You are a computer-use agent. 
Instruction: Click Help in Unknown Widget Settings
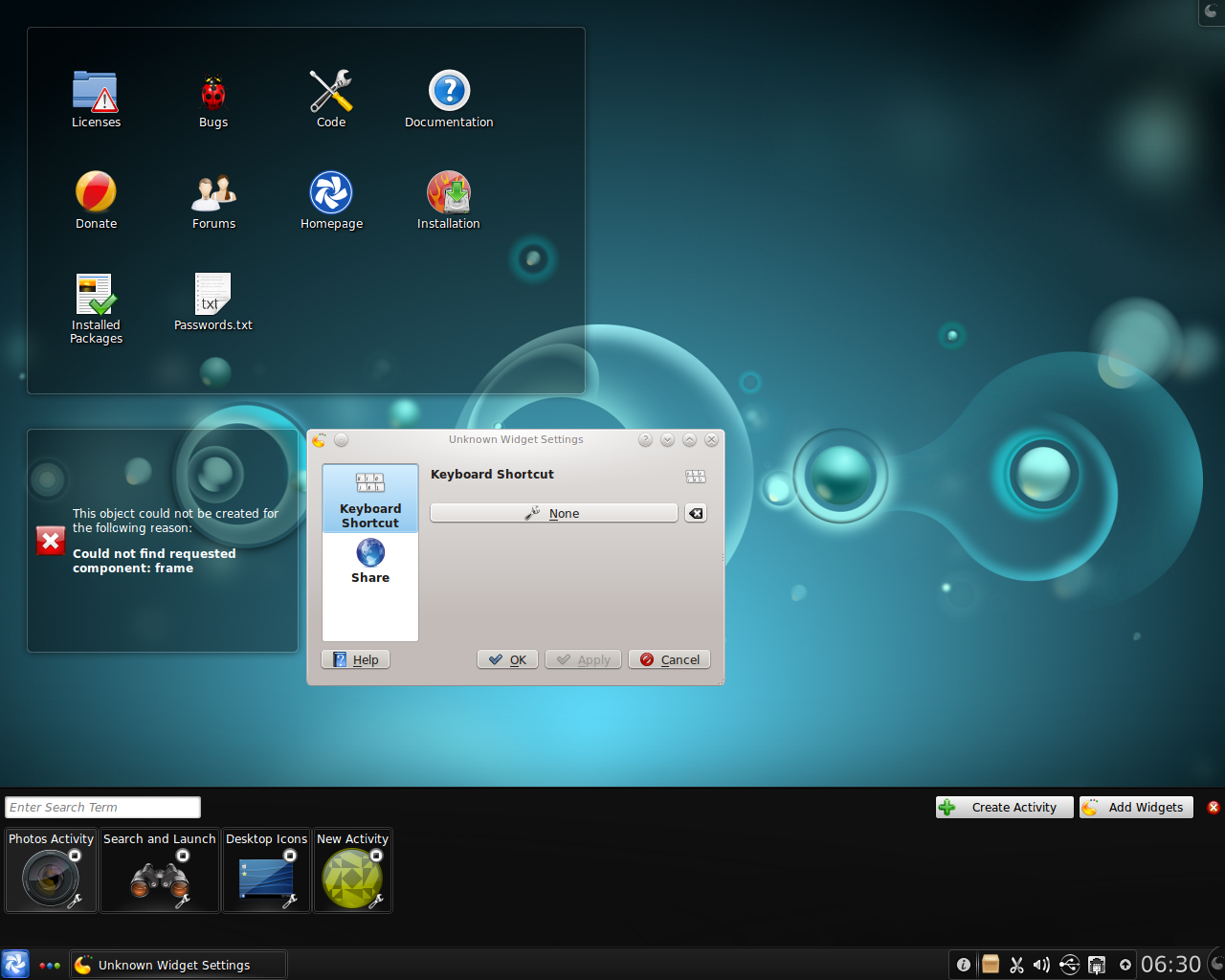tap(355, 659)
